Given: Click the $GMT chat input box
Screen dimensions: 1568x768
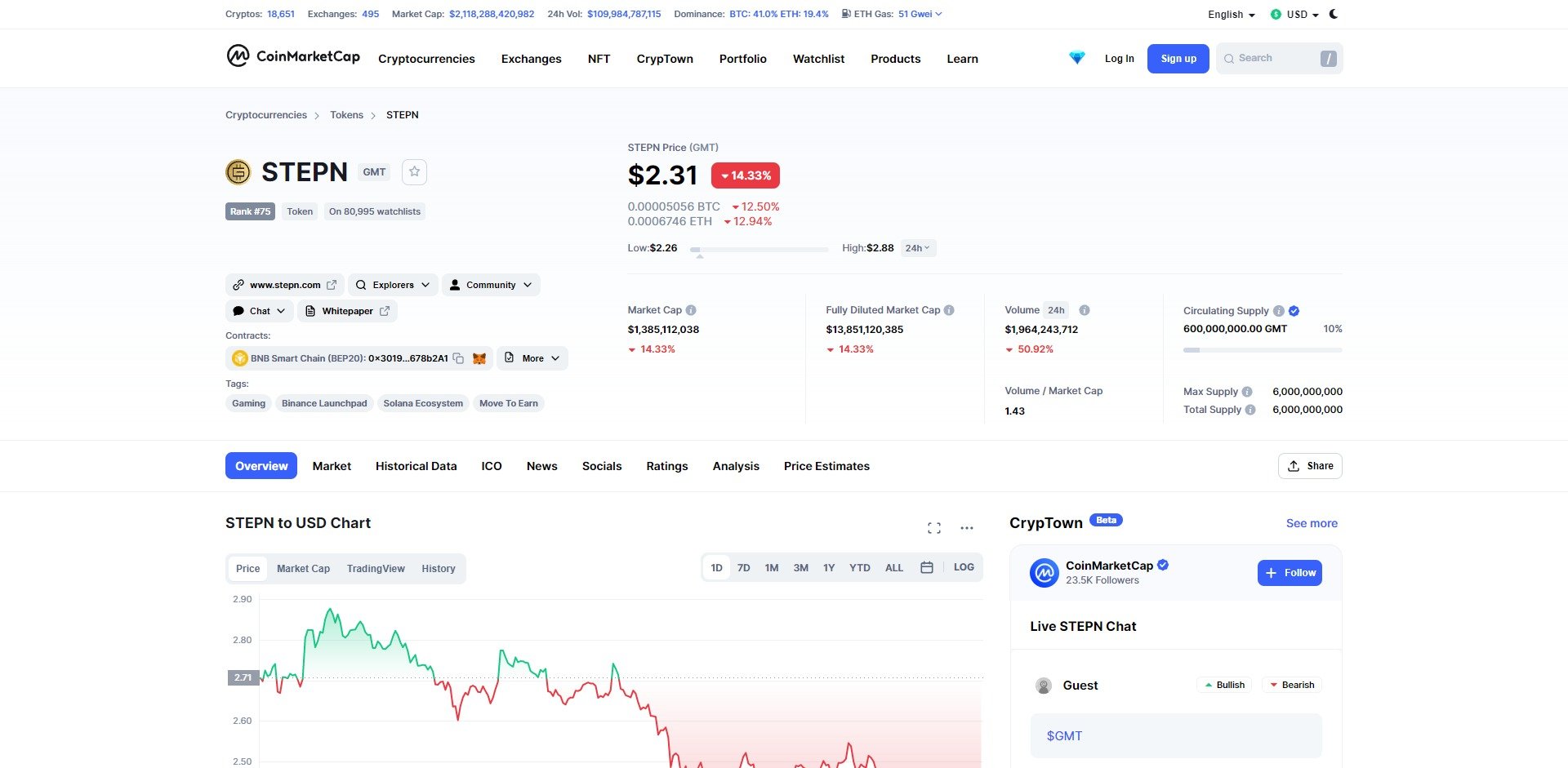Looking at the screenshot, I should (1176, 736).
